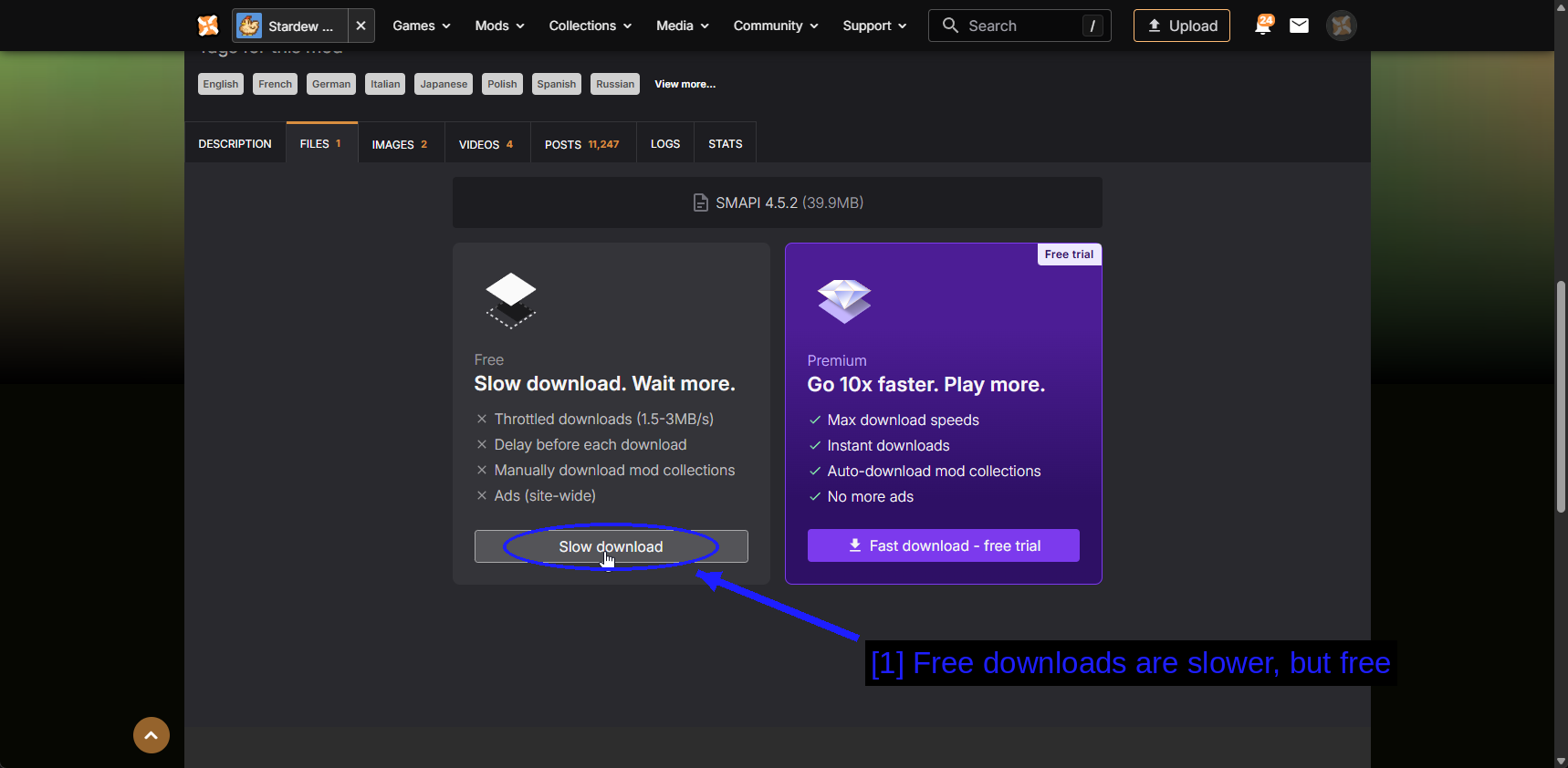
Task: Expand the Media dropdown menu
Action: point(682,26)
